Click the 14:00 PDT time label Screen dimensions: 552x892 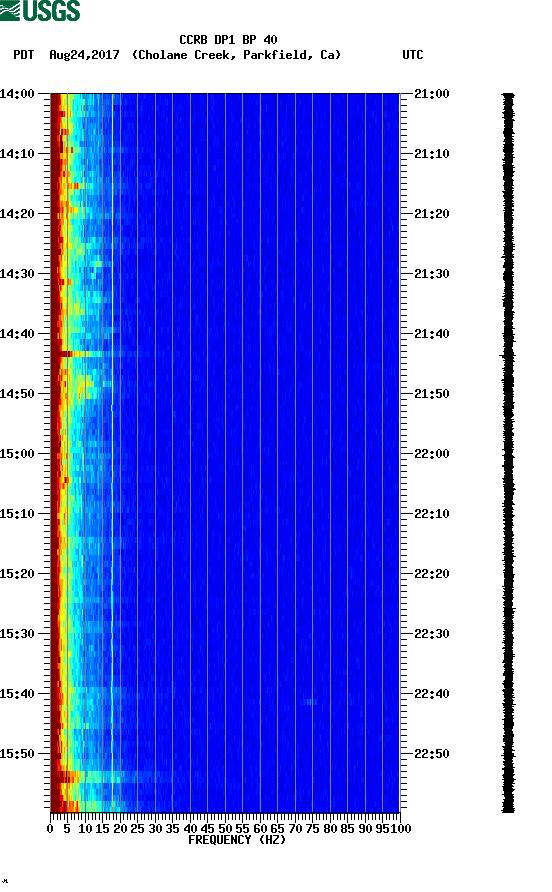click(17, 94)
